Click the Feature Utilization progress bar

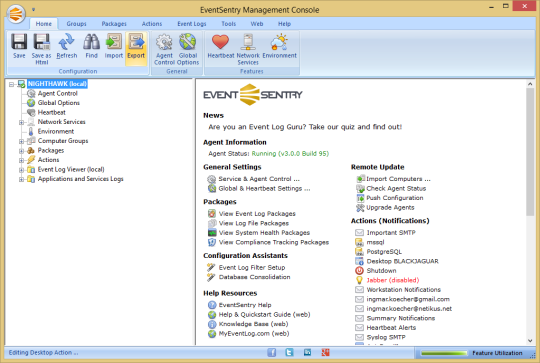[x=444, y=353]
